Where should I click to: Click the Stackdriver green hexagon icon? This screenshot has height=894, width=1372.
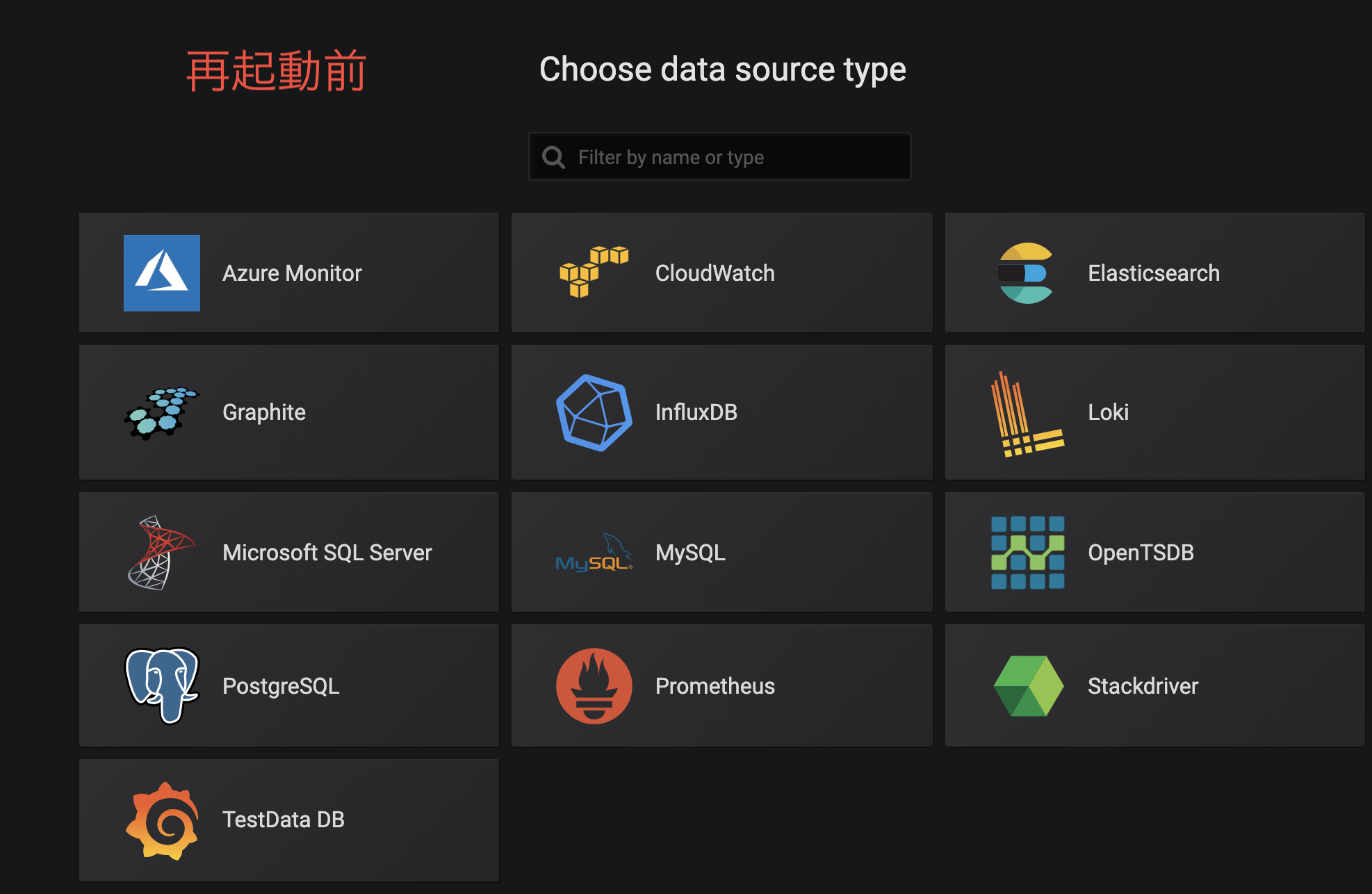1028,686
